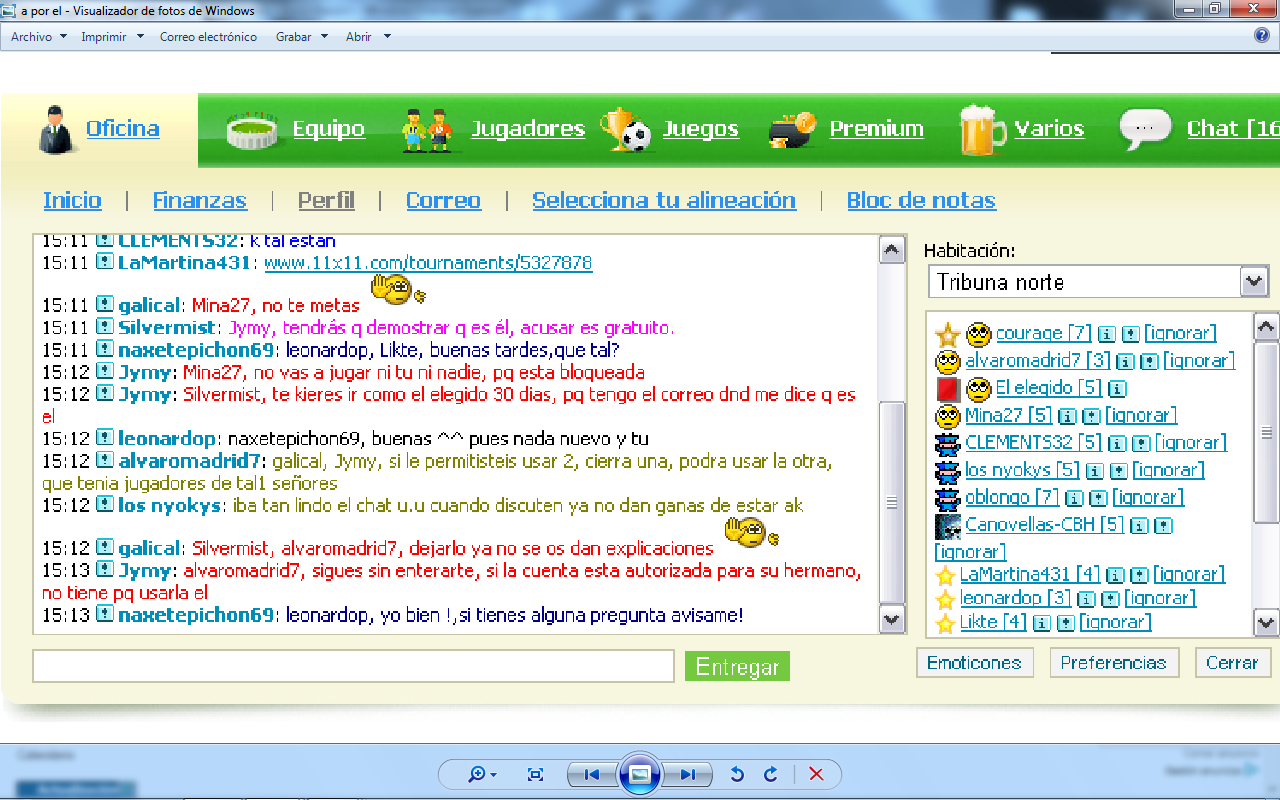Viewport: 1280px width, 800px height.
Task: Delete the current photo with the red X
Action: coord(816,774)
